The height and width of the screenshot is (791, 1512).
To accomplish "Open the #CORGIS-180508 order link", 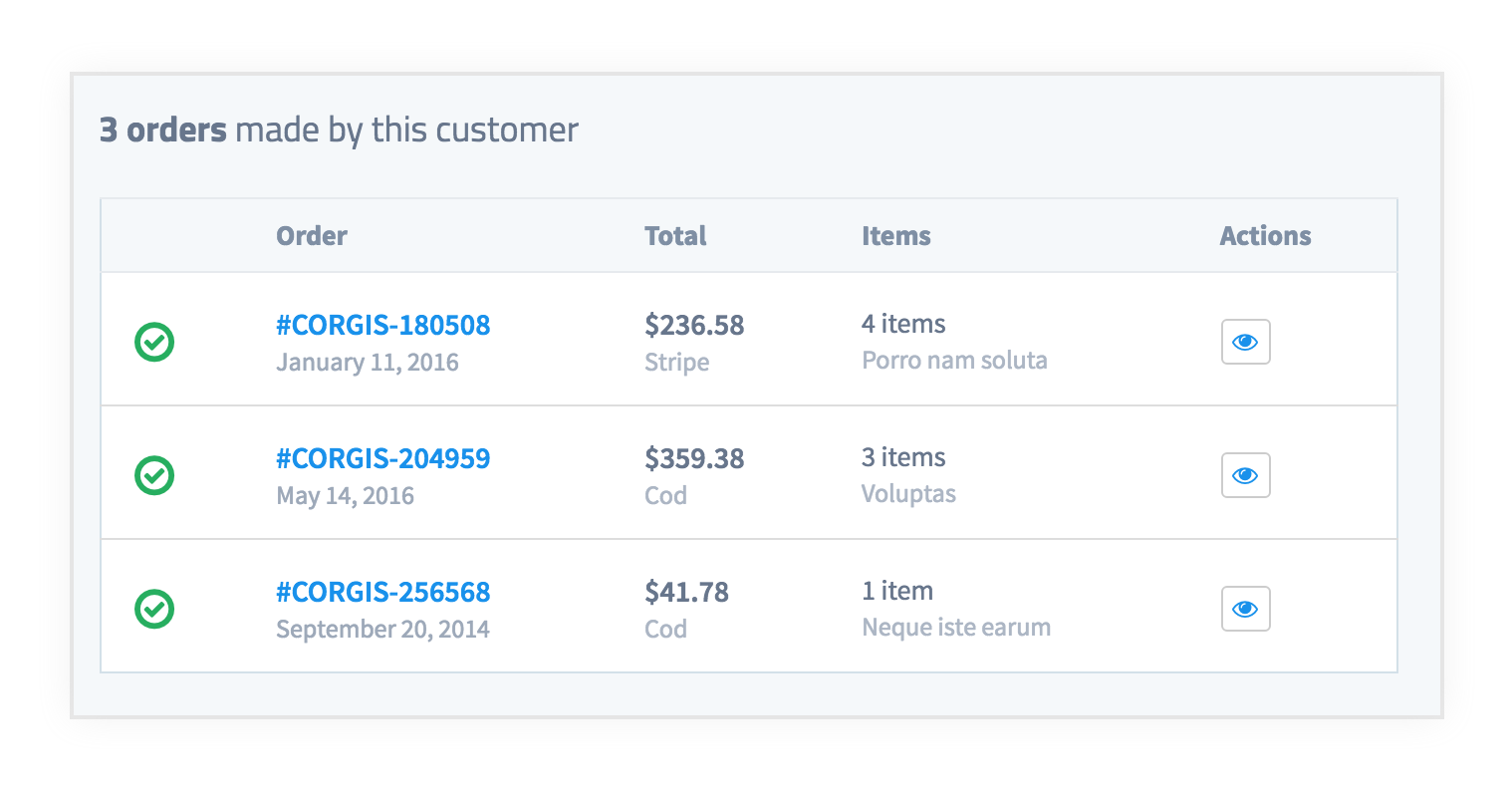I will click(383, 325).
